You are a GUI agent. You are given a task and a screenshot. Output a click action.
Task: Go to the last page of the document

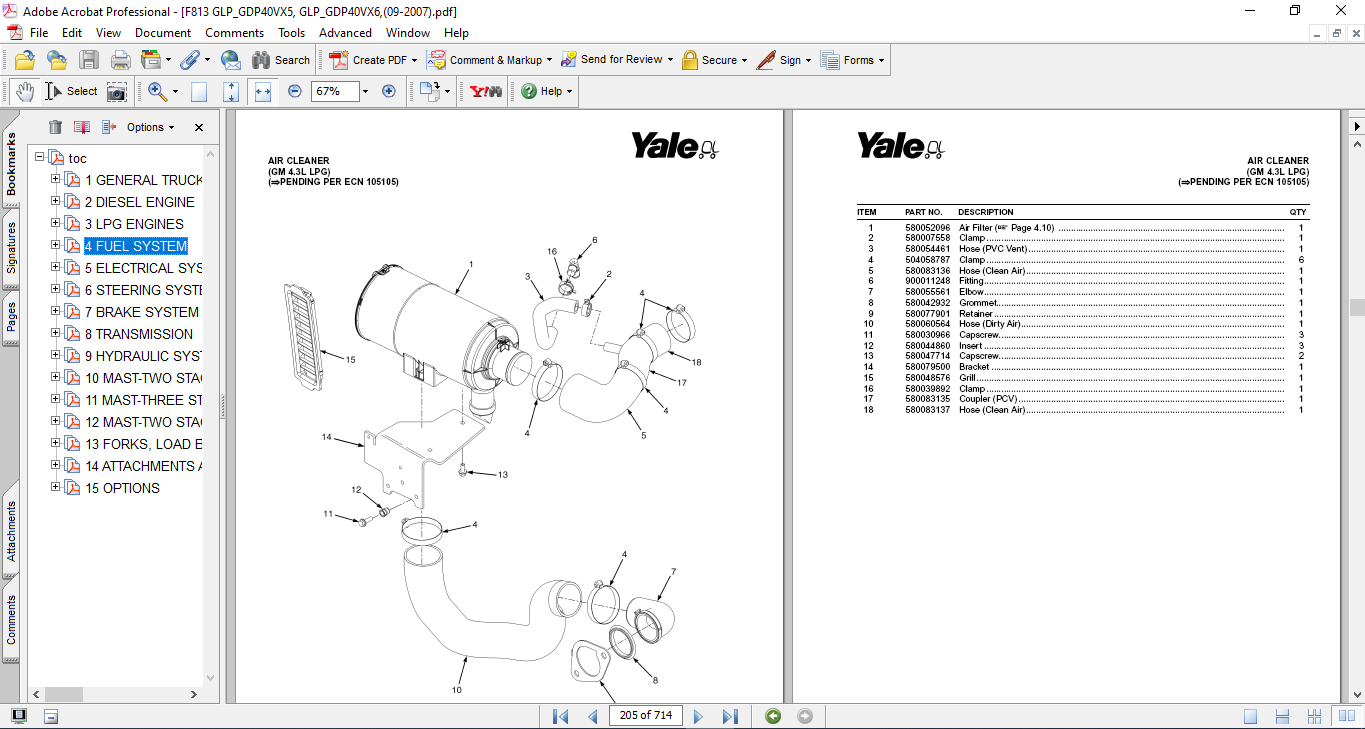tap(730, 716)
